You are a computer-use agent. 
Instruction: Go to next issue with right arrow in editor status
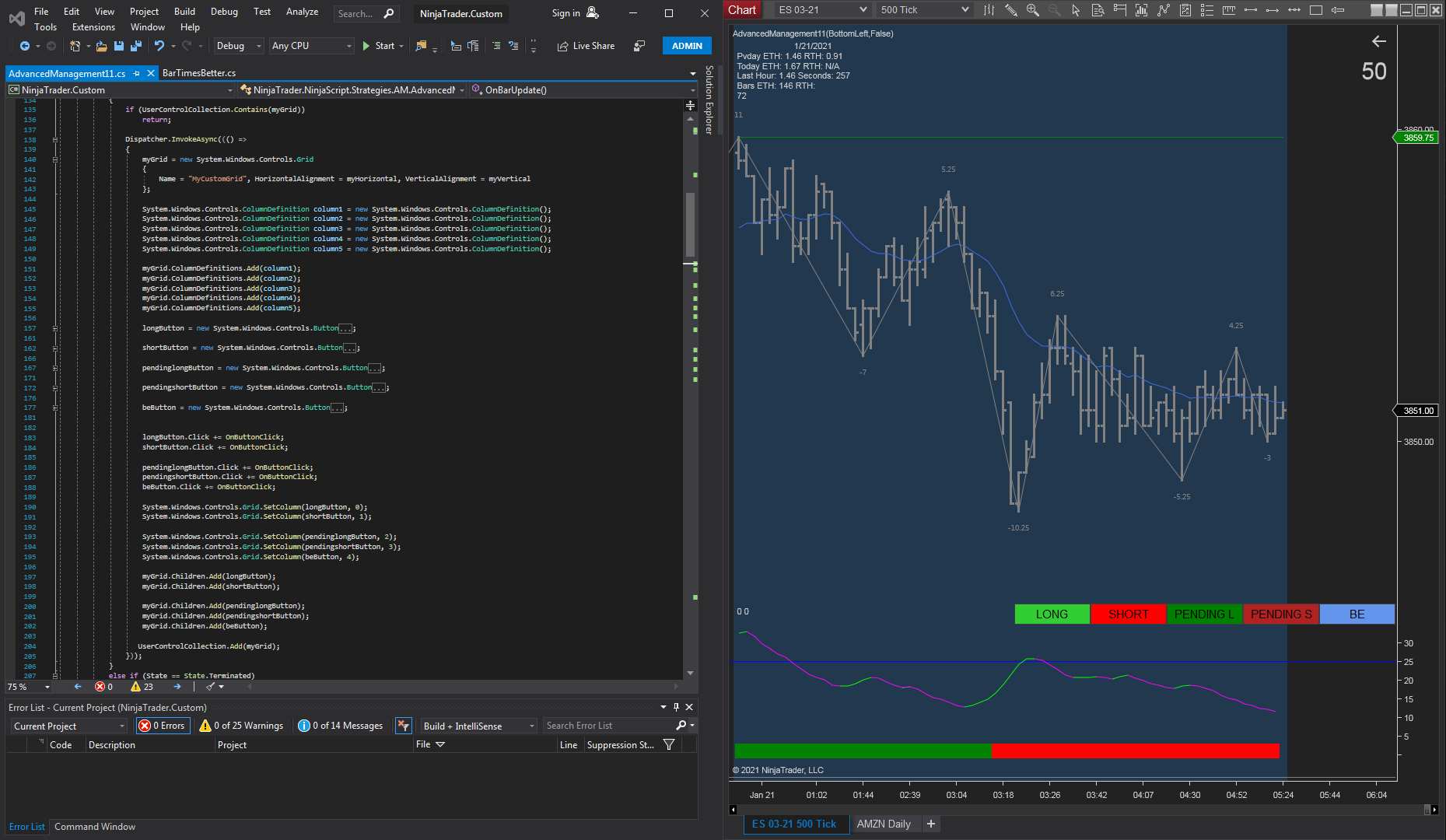tap(177, 687)
